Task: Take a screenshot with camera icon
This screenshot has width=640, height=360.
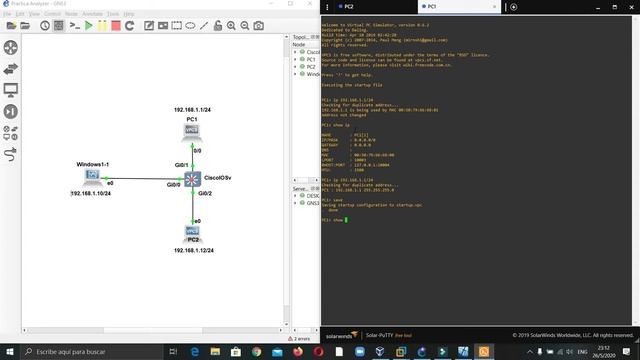Action: (258, 26)
